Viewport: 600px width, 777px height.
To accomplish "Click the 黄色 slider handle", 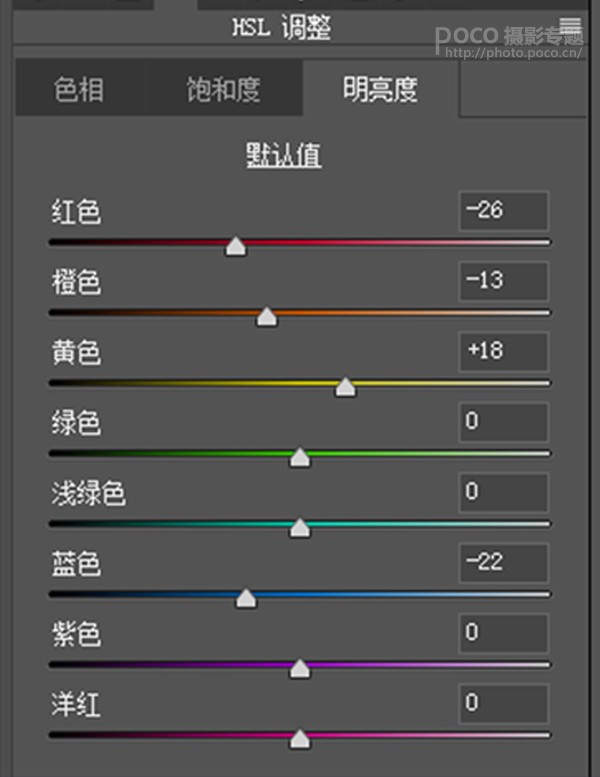I will pos(345,387).
